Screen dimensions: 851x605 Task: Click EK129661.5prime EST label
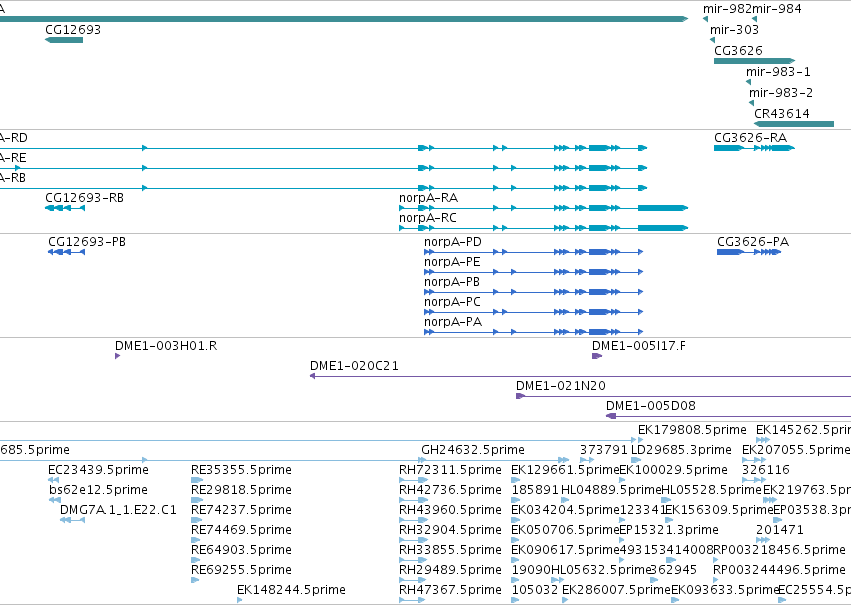click(x=565, y=470)
